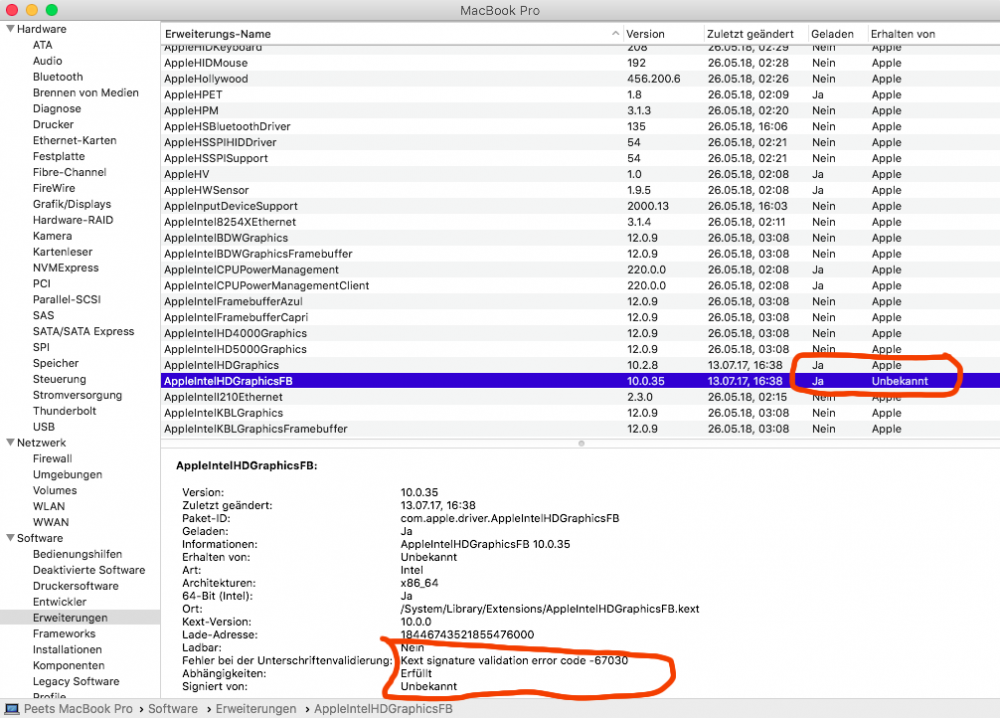Click Software in the bottom path bar
Image resolution: width=1000 pixels, height=718 pixels.
coord(173,708)
